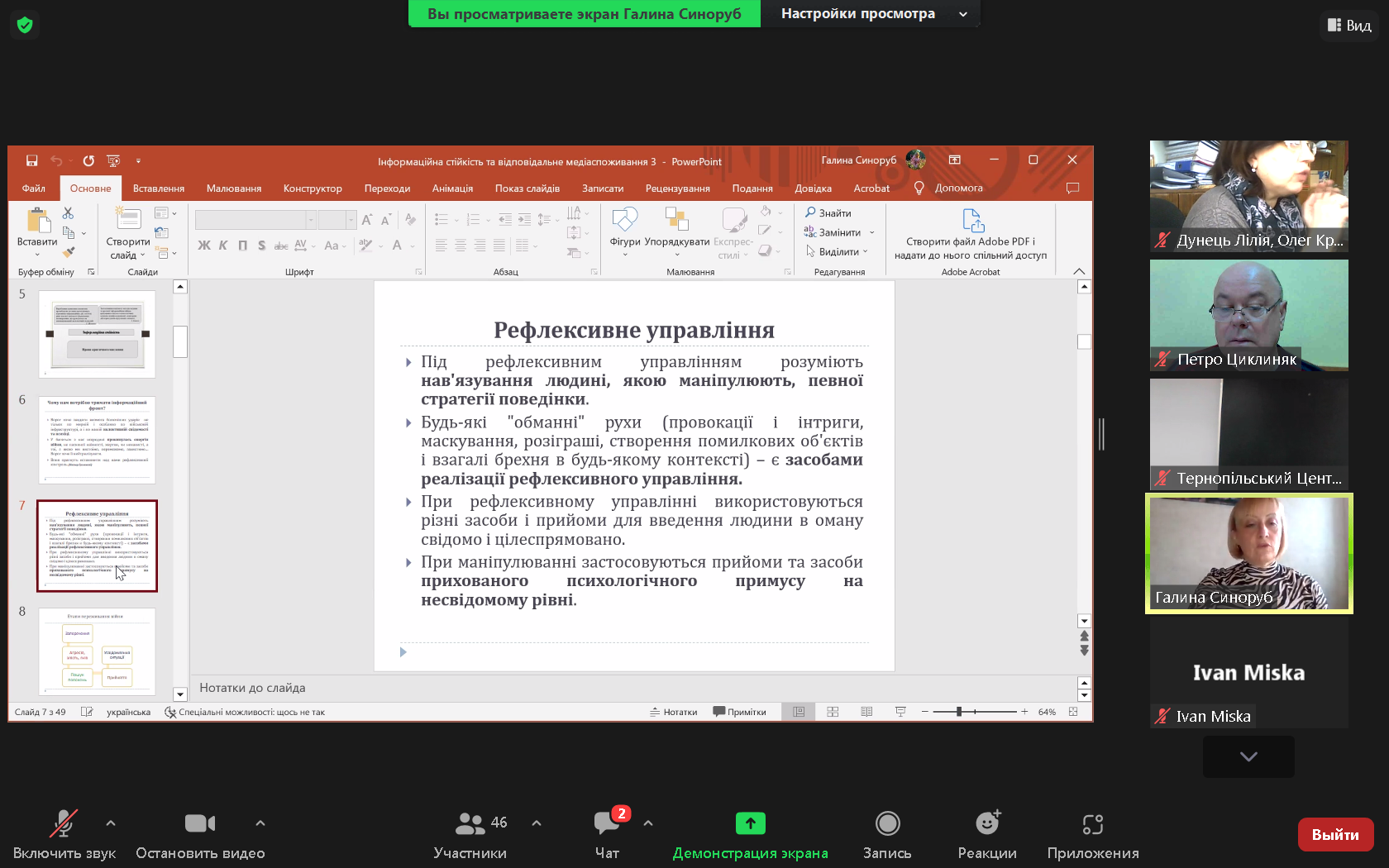Expand video options arrow beside camera
This screenshot has width=1389, height=868.
pyautogui.click(x=260, y=823)
